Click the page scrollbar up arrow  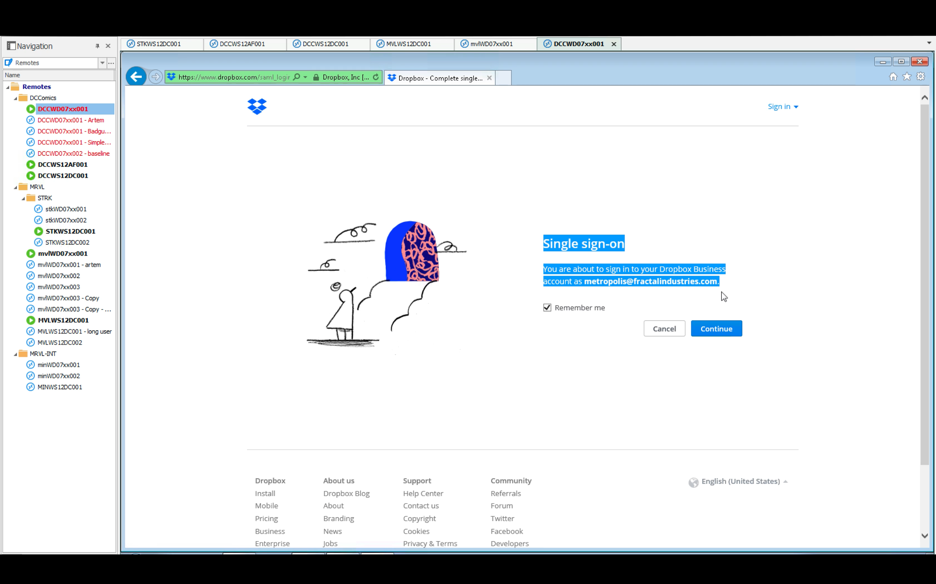coord(924,97)
